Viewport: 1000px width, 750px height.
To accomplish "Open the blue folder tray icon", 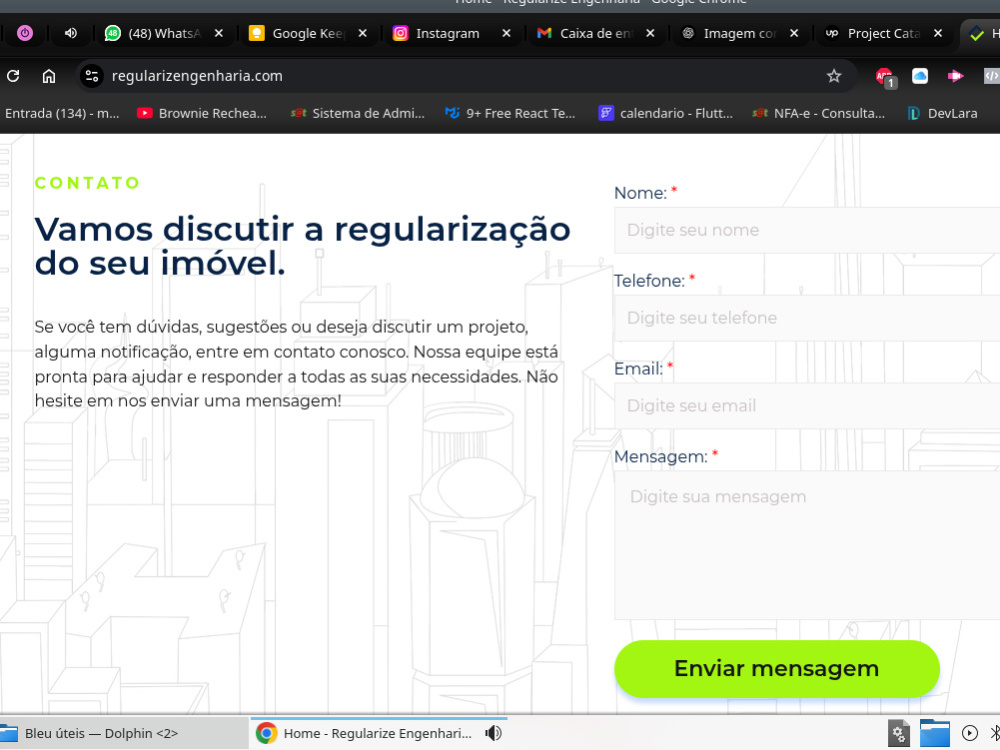I will (934, 733).
